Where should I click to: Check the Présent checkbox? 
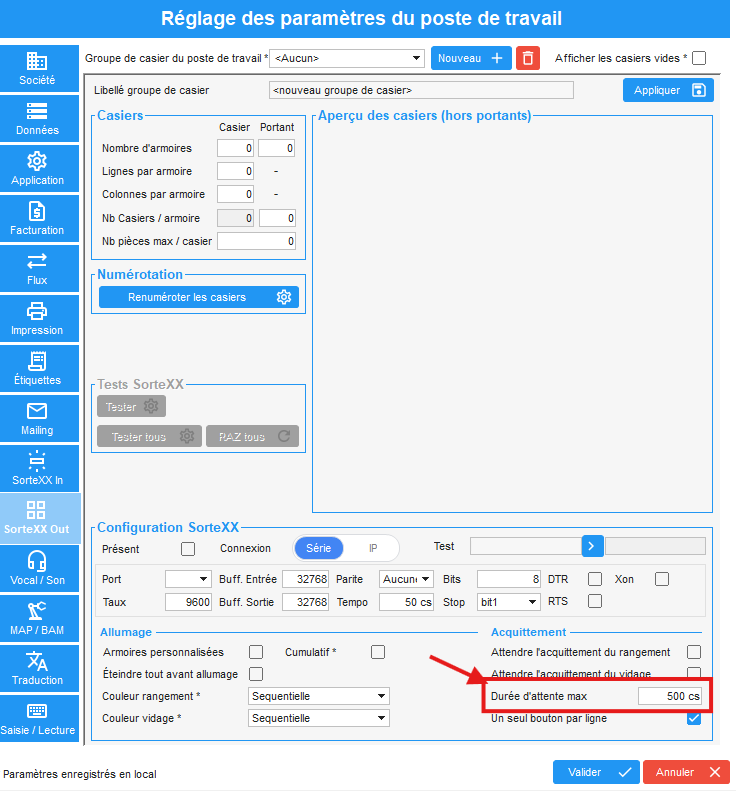tap(187, 548)
